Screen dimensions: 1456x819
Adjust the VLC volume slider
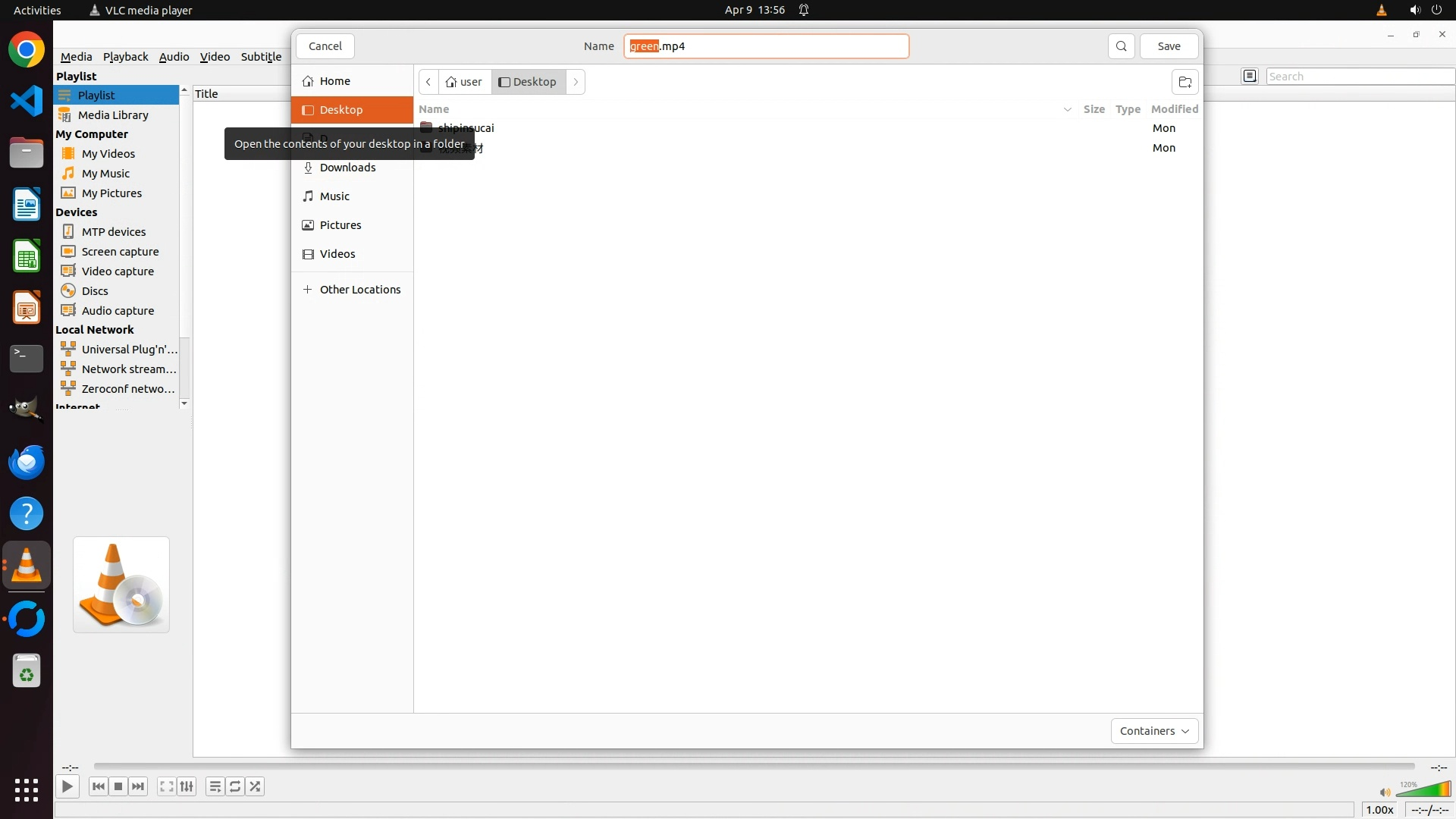point(1424,790)
